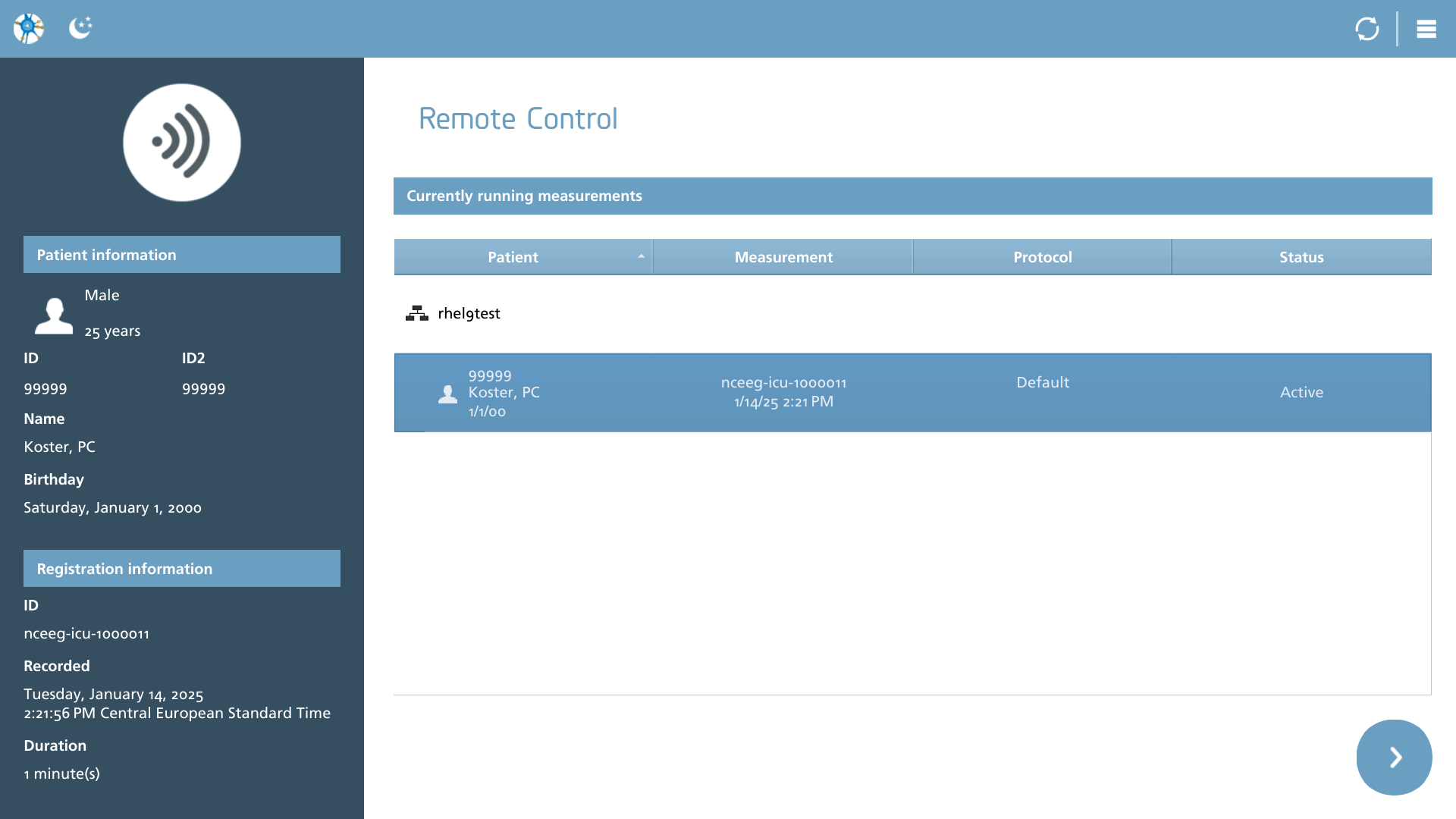Viewport: 1456px width, 819px height.
Task: Refresh the running measurements list
Action: (1367, 29)
